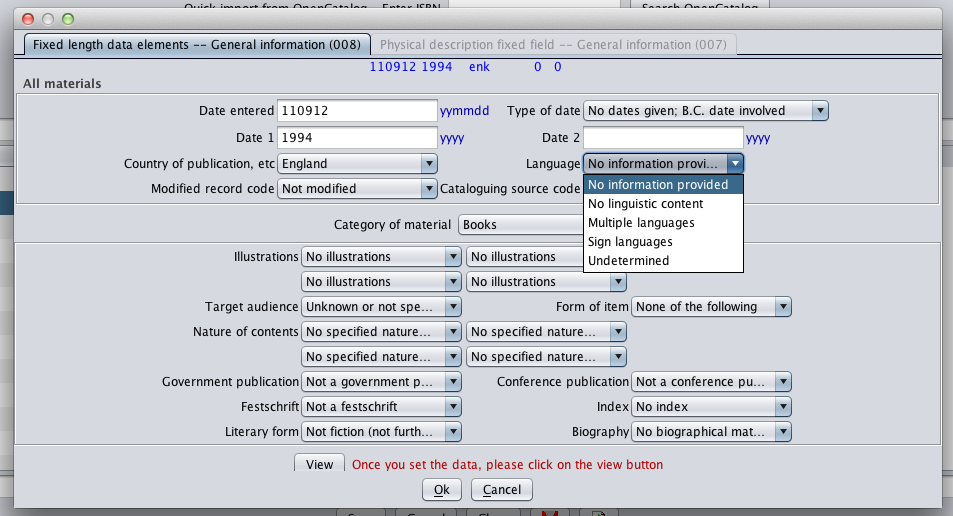
Task: Open Country of publication dropdown
Action: point(357,163)
